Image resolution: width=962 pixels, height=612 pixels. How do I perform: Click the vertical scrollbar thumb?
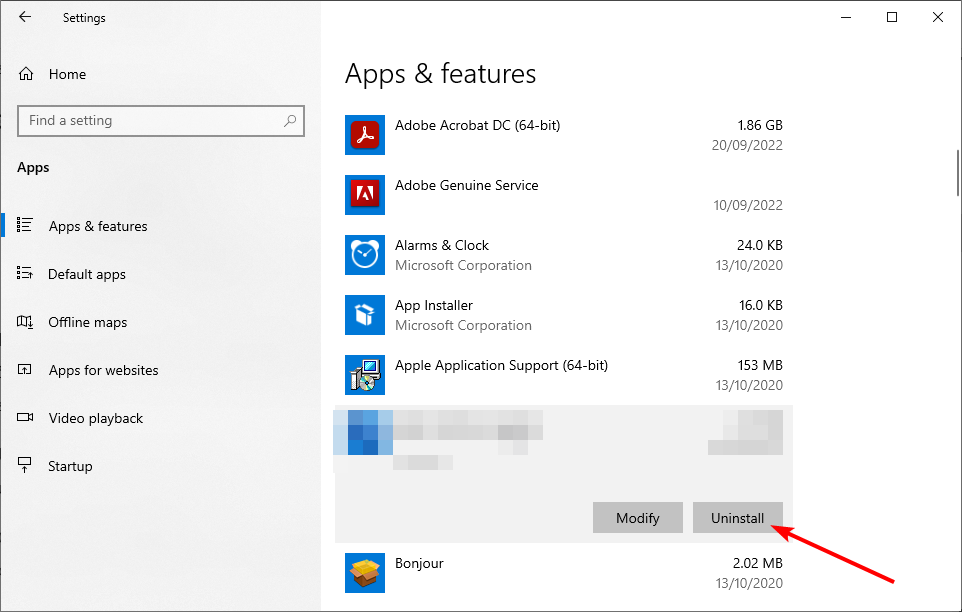click(x=958, y=173)
